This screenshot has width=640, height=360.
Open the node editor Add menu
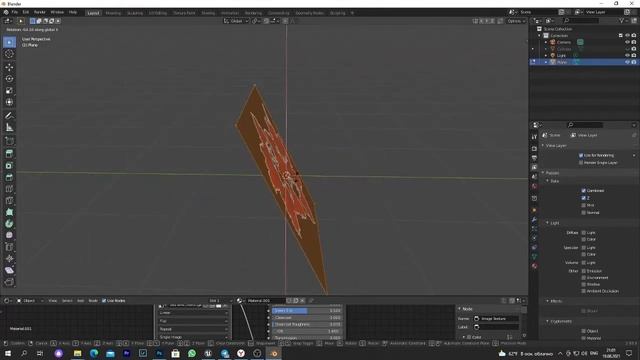click(80, 301)
